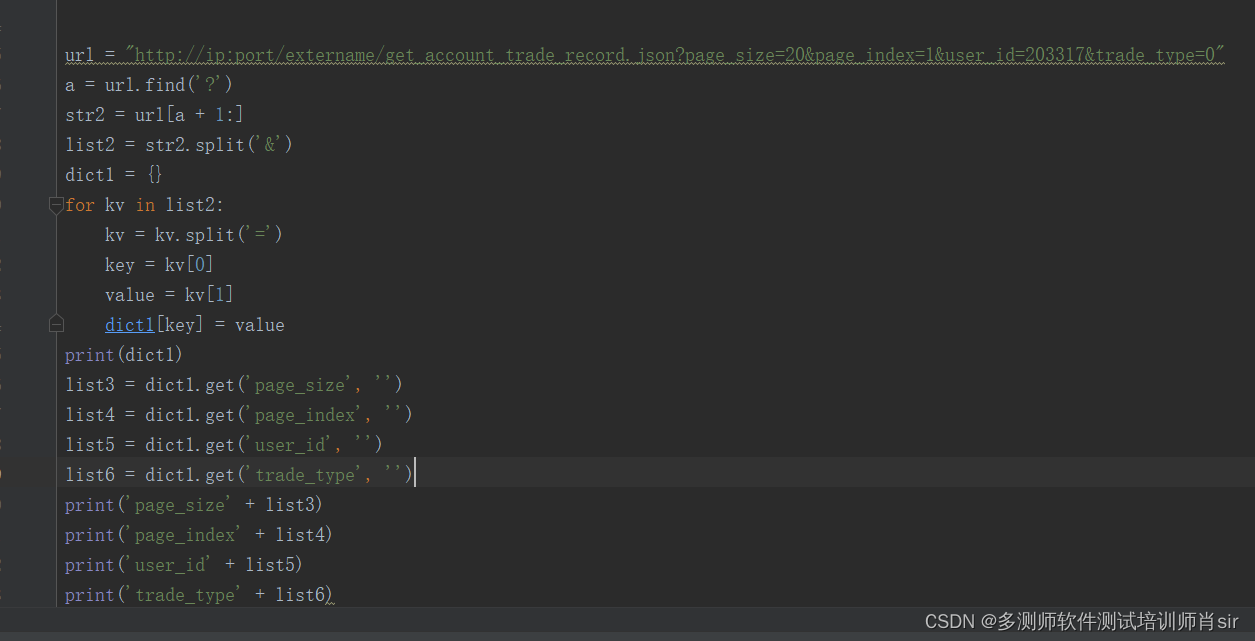The width and height of the screenshot is (1255, 641).
Task: Place cursor in the http://ip:port URL string
Action: click(x=675, y=55)
